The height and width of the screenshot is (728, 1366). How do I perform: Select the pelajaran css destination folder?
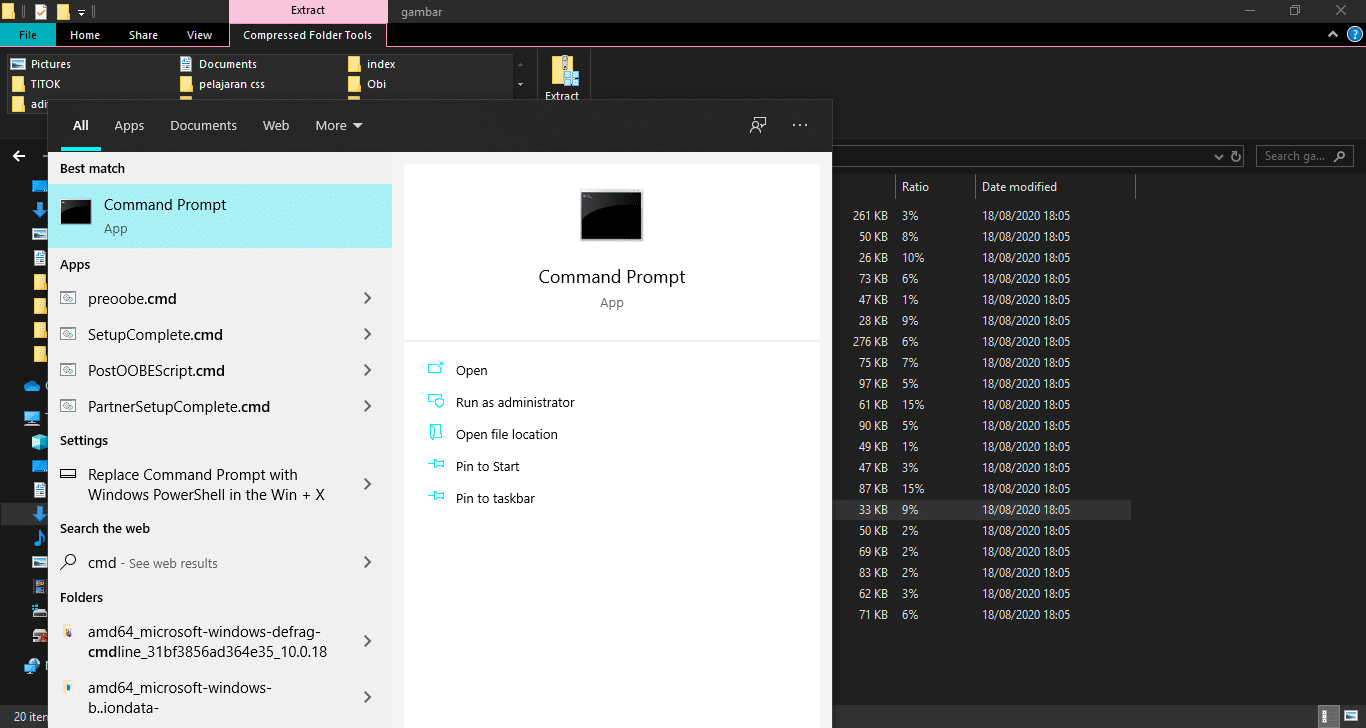222,84
